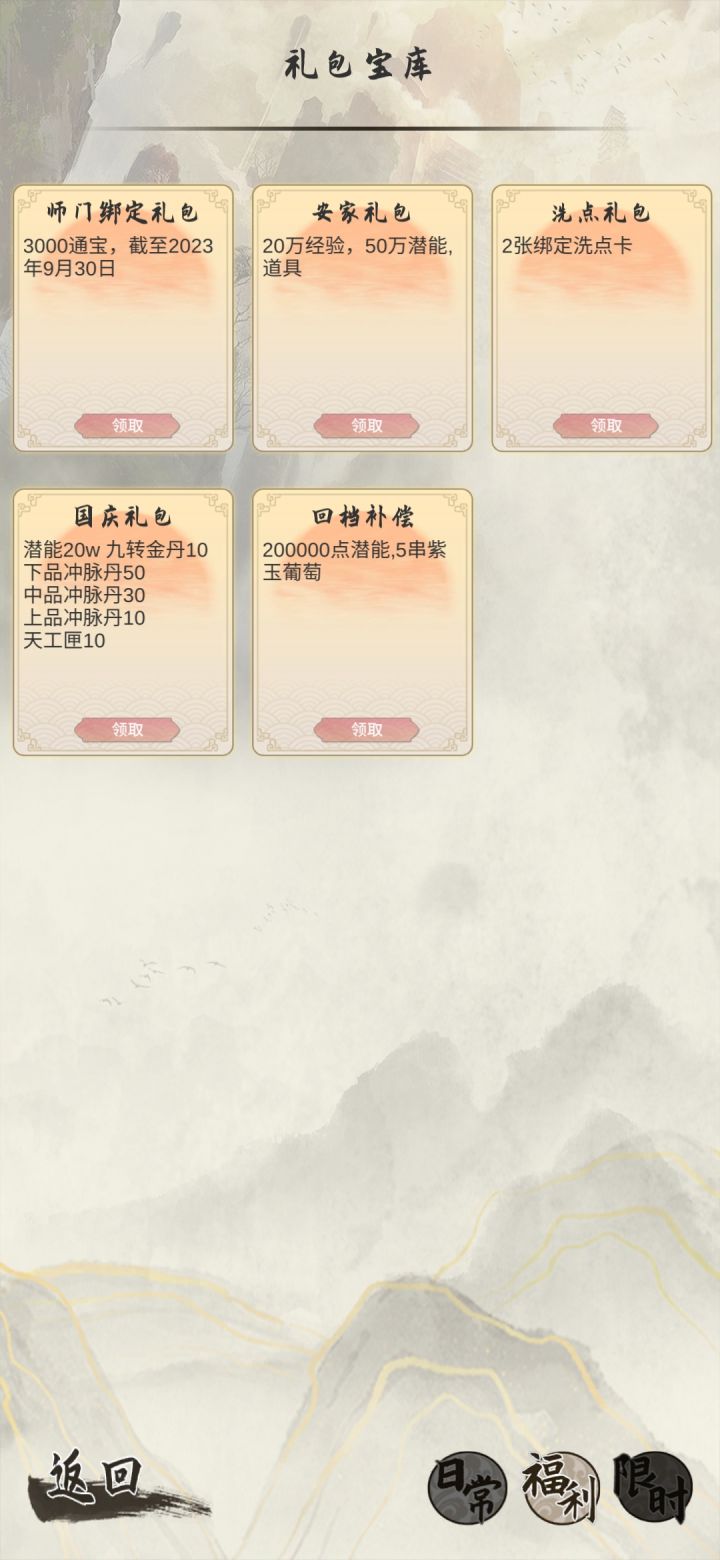Click the 礼包宝库 page heading
The height and width of the screenshot is (1560, 720).
pos(358,65)
